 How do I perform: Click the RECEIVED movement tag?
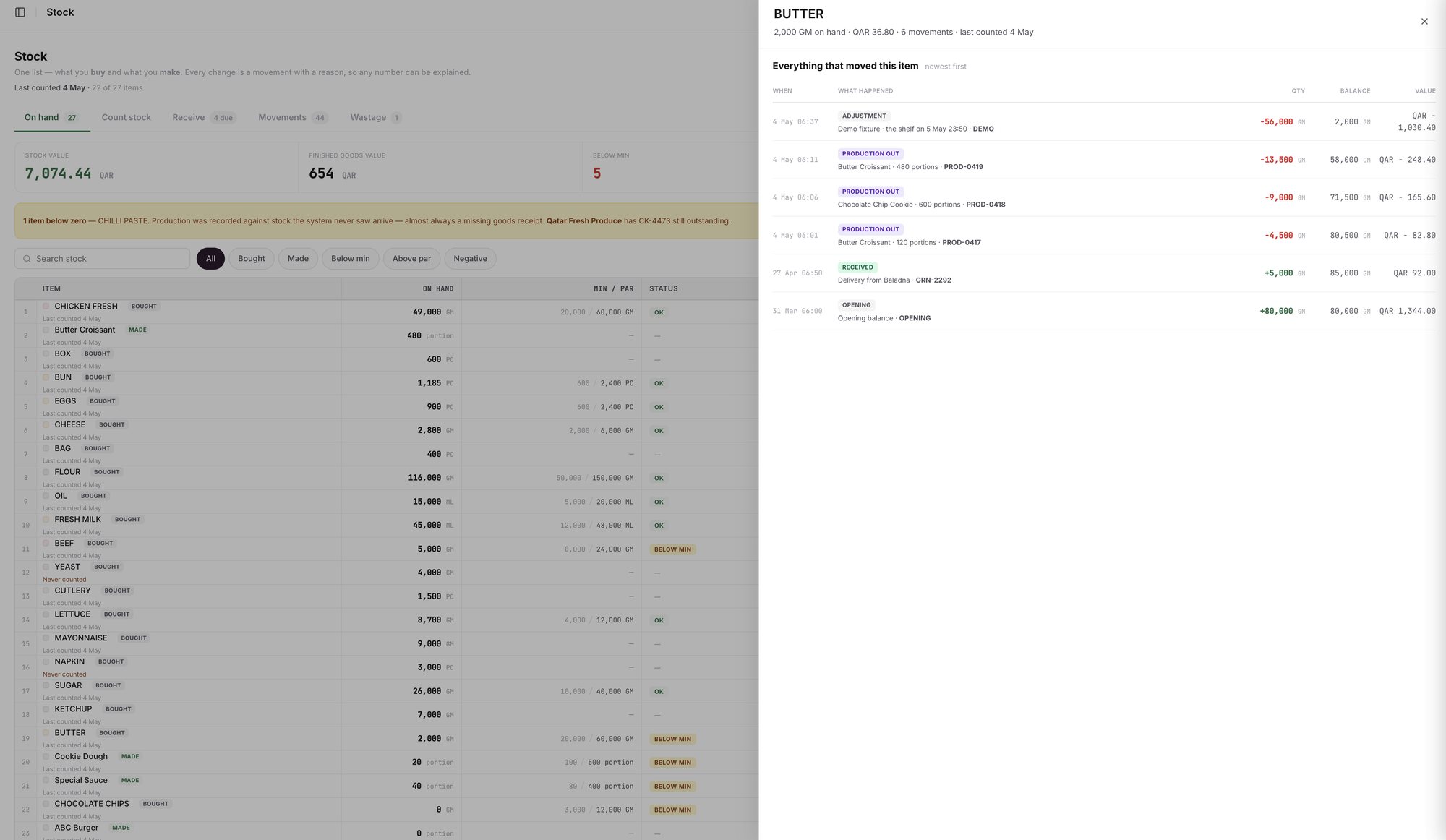pos(857,267)
